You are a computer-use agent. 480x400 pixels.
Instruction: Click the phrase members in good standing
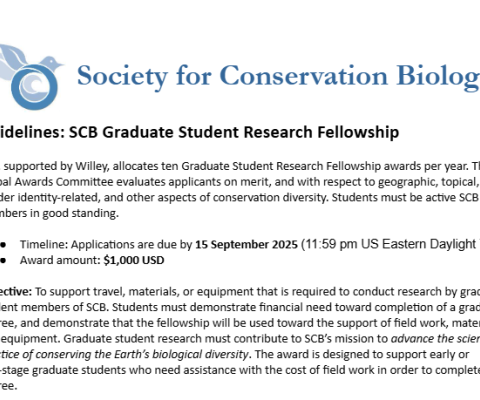click(59, 213)
